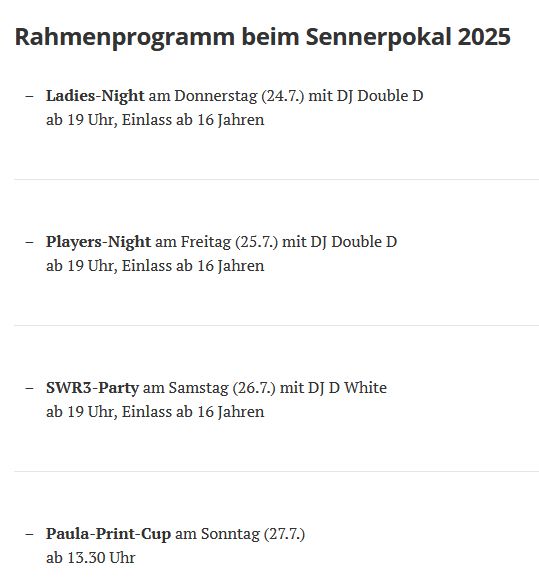Click the SWR3-Party bold label
This screenshot has height=587, width=539.
pyautogui.click(x=92, y=389)
